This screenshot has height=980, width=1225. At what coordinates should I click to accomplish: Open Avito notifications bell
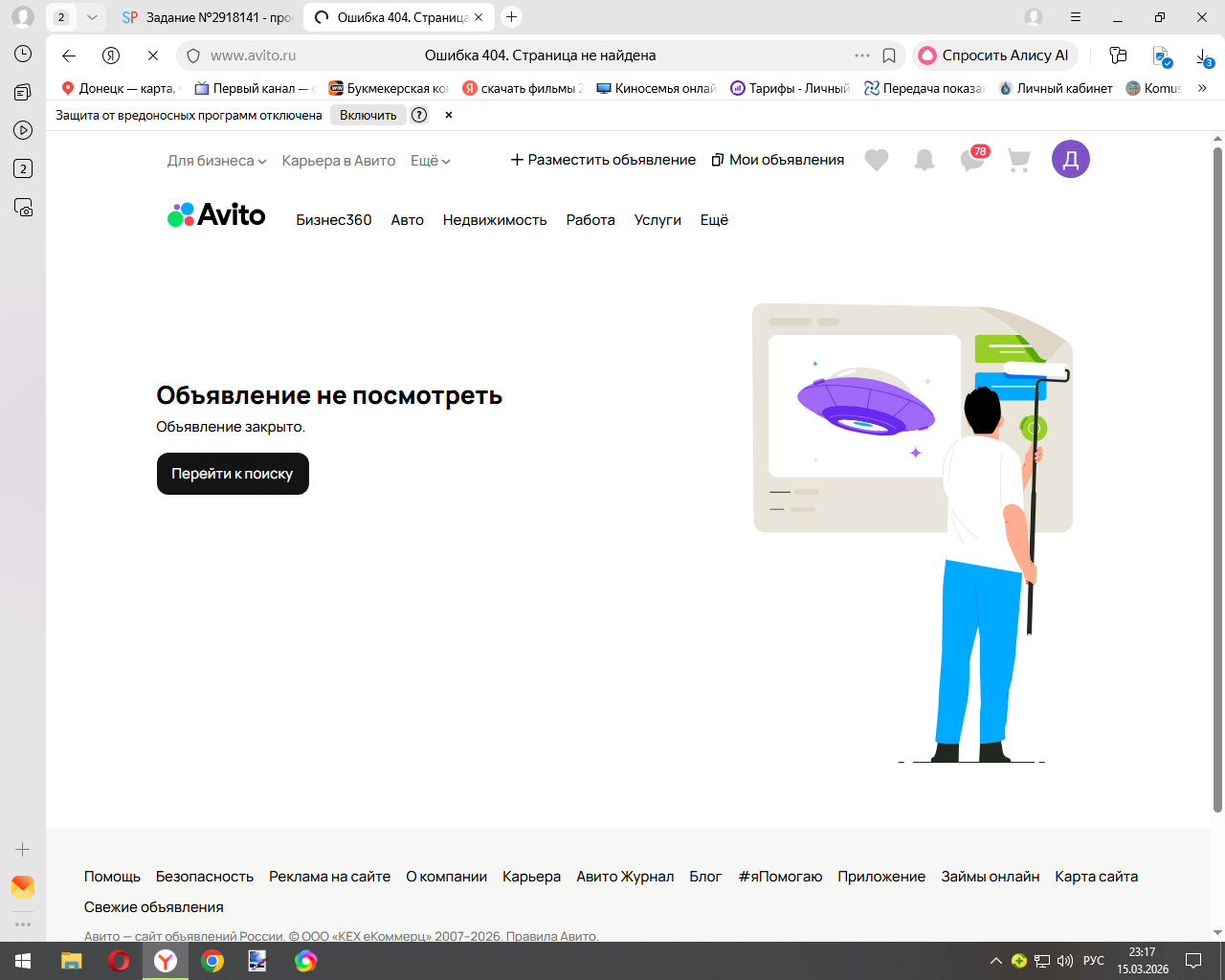click(924, 160)
